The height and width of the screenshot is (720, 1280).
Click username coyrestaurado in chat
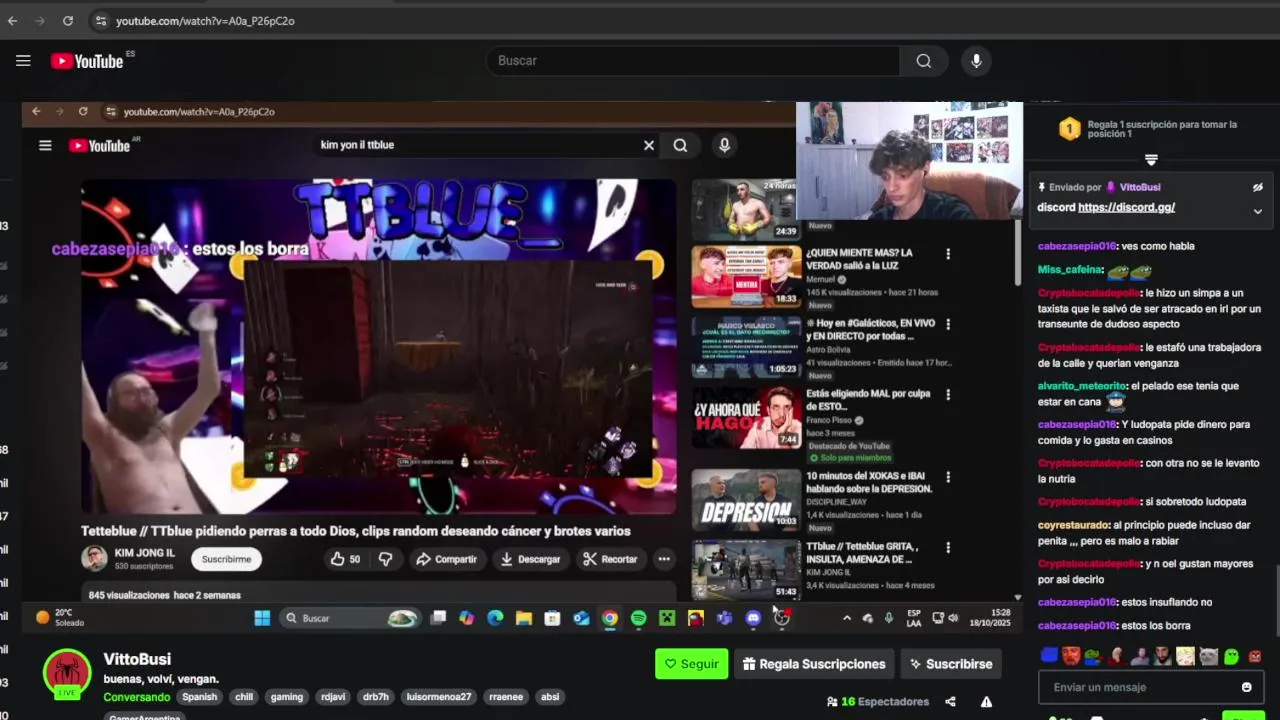click(x=1074, y=525)
